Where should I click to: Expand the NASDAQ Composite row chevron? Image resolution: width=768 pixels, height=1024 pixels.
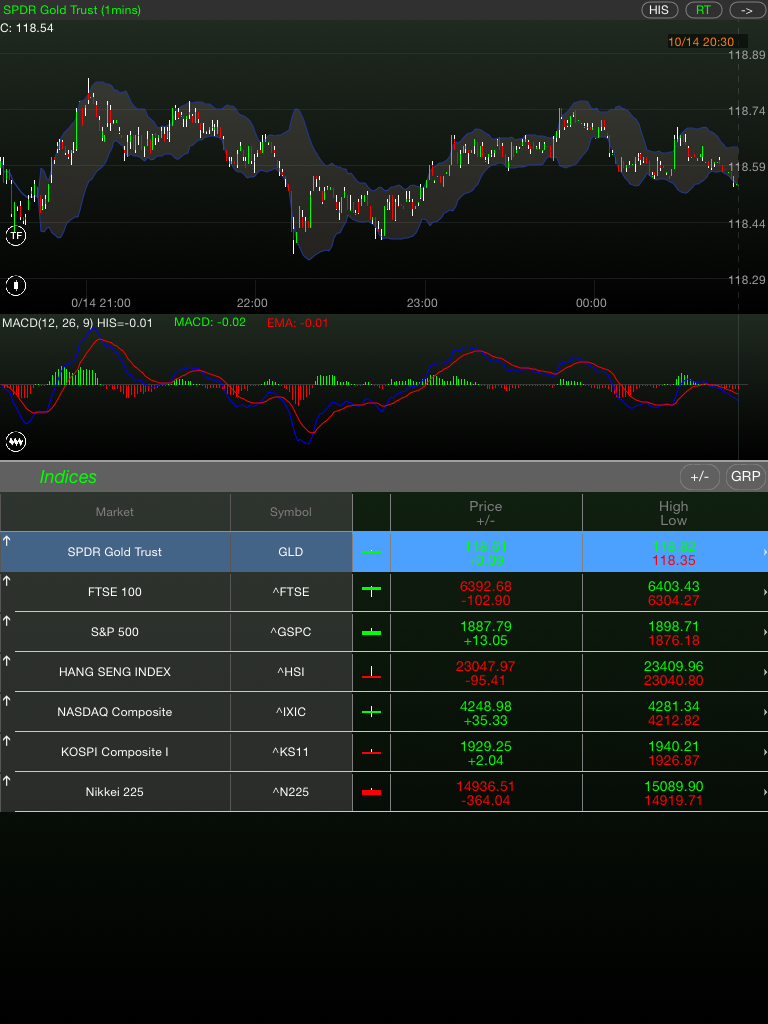coord(764,712)
